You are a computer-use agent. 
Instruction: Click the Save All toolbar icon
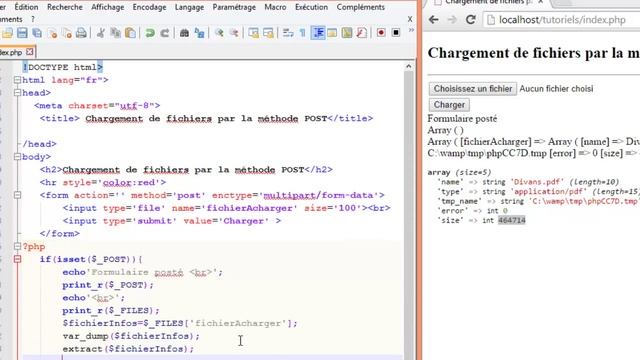coord(37,33)
